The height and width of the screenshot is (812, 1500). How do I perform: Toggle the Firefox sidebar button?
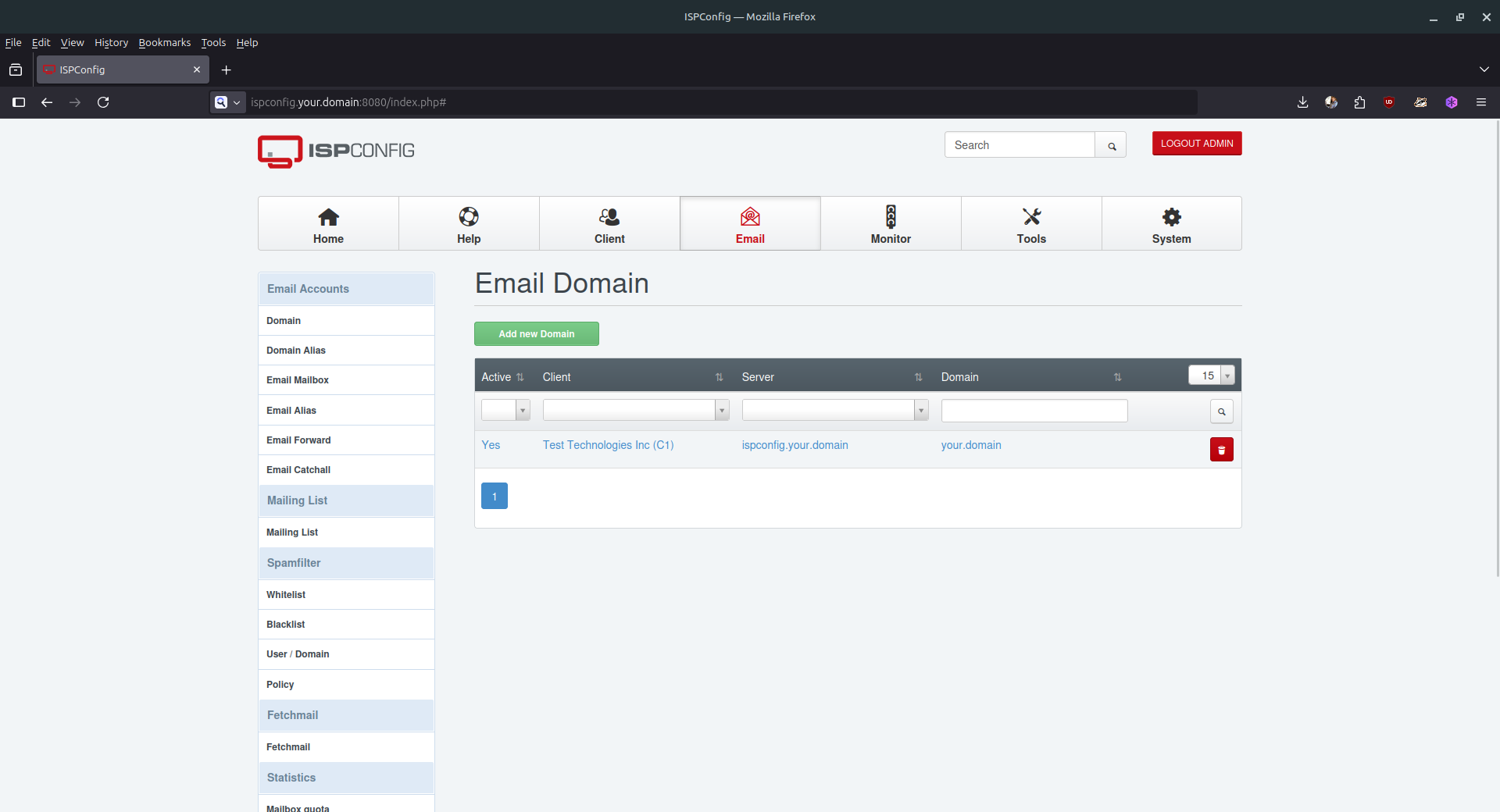(19, 102)
